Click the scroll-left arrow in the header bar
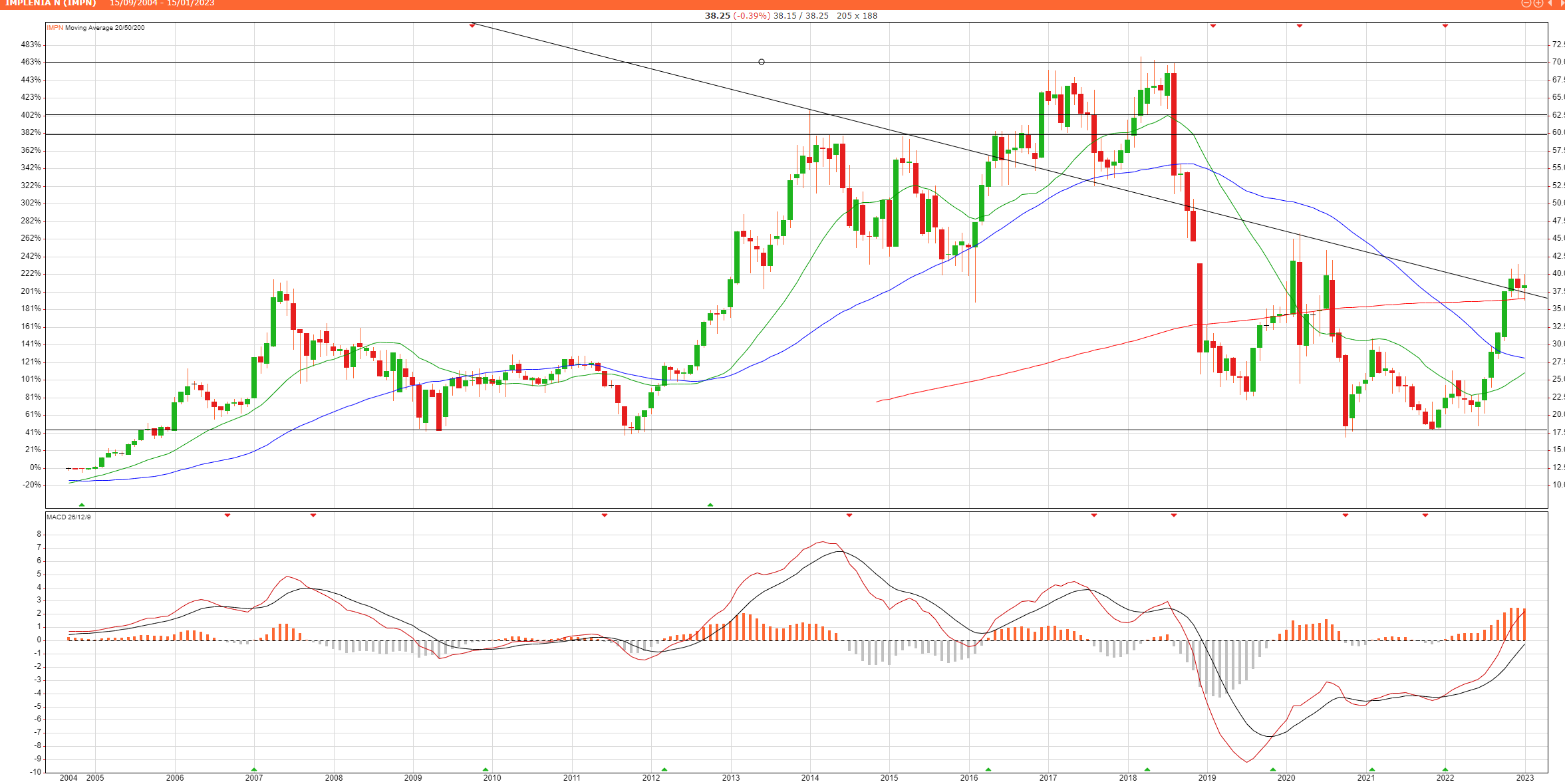Image resolution: width=1565 pixels, height=784 pixels. [x=1550, y=3]
